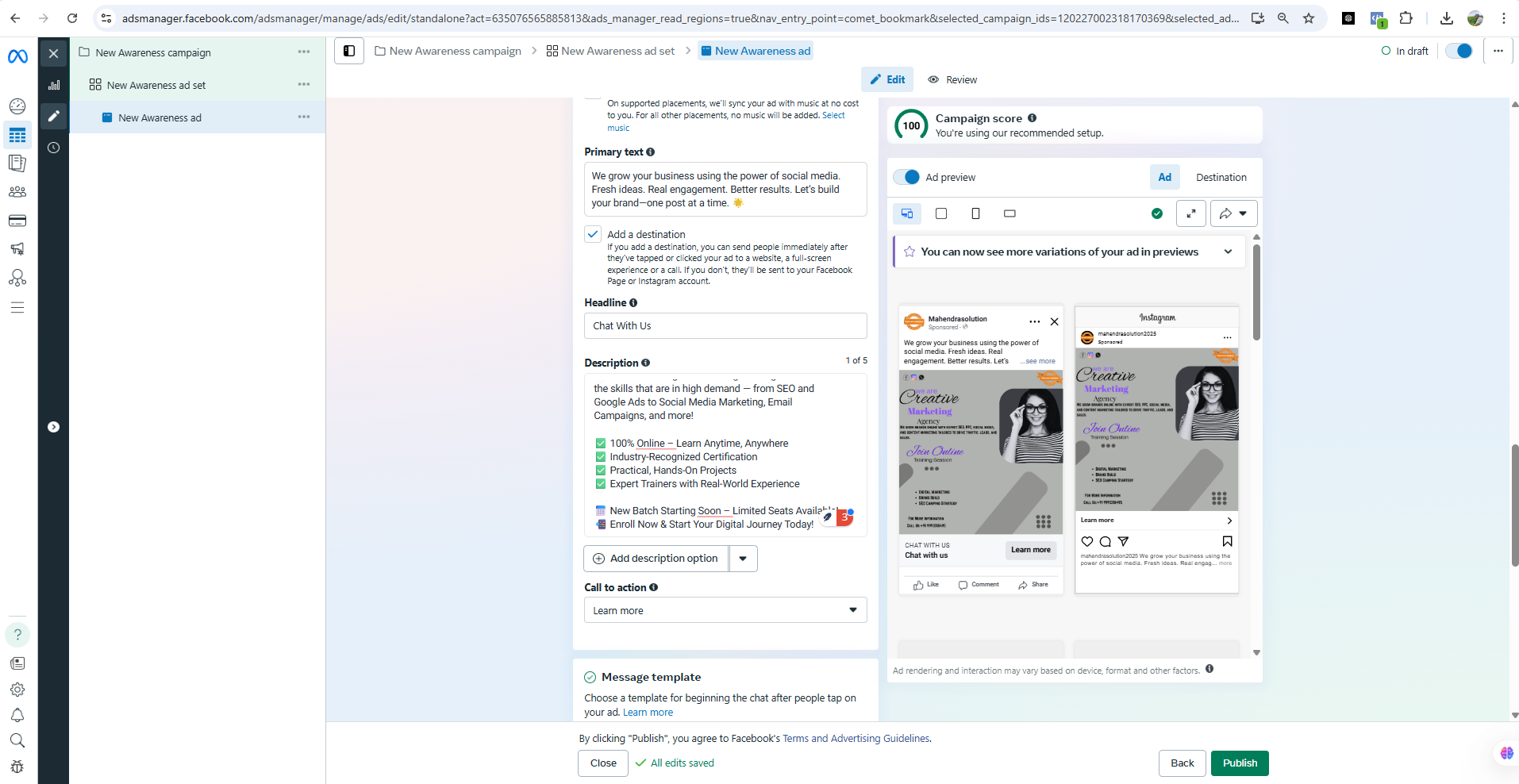Select the mobile portrait preview icon

(x=975, y=213)
